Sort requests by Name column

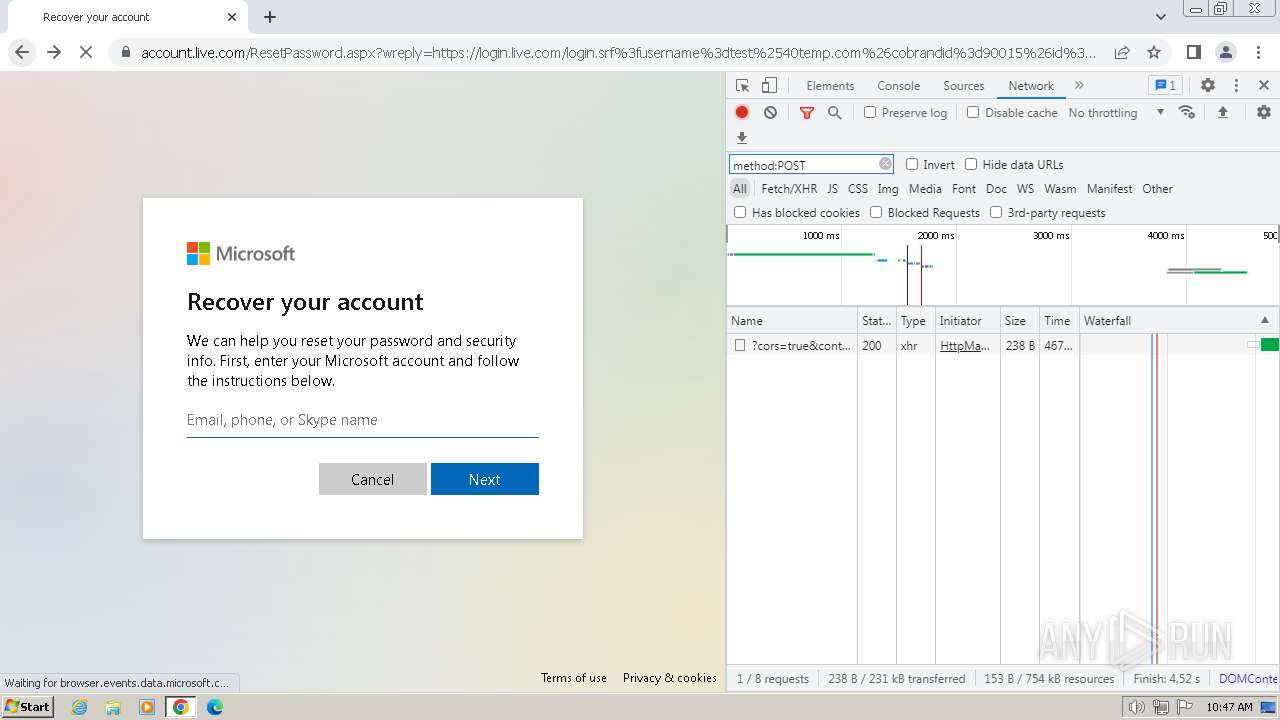pyautogui.click(x=791, y=321)
